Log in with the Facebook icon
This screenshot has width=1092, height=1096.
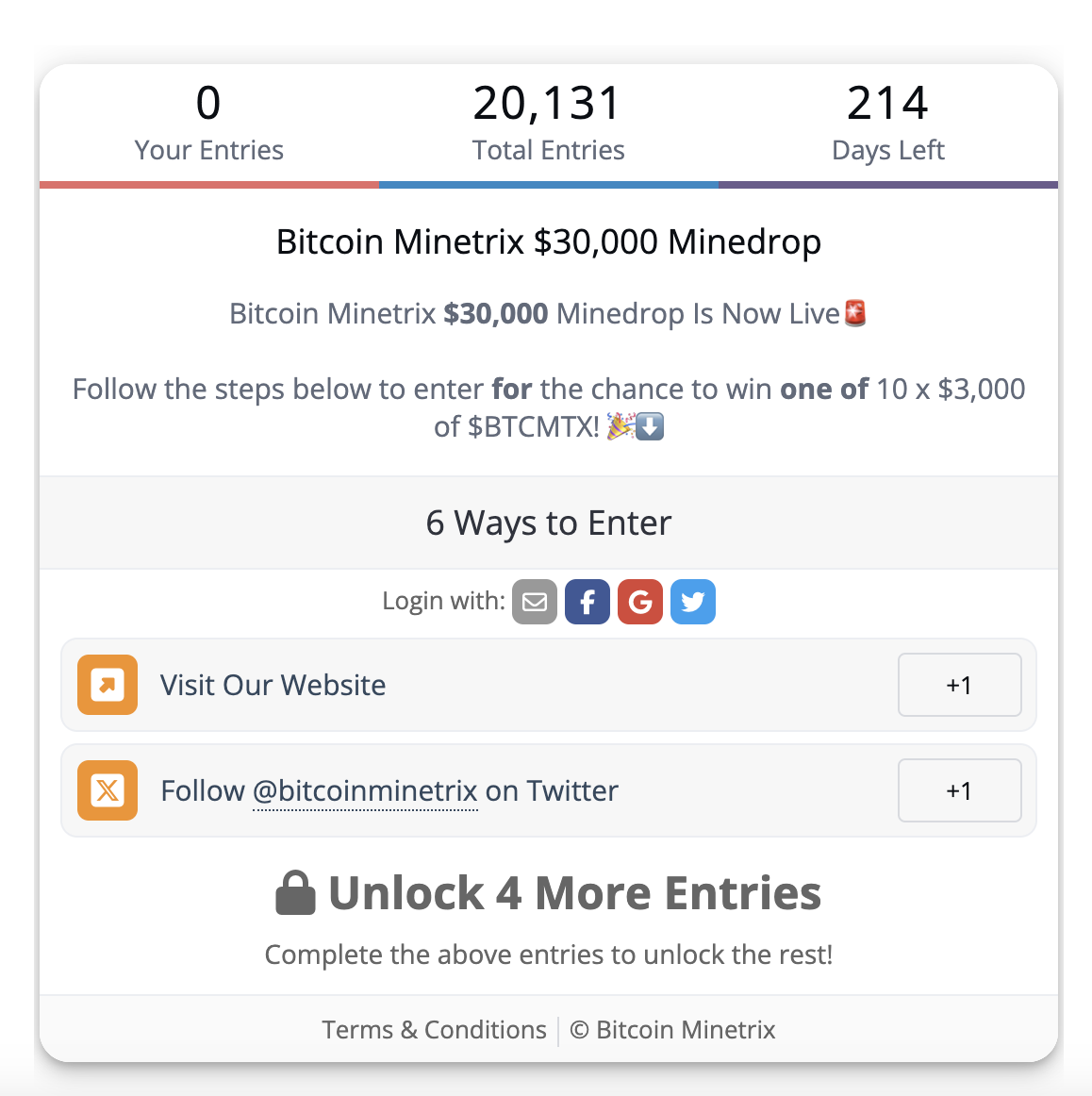587,601
